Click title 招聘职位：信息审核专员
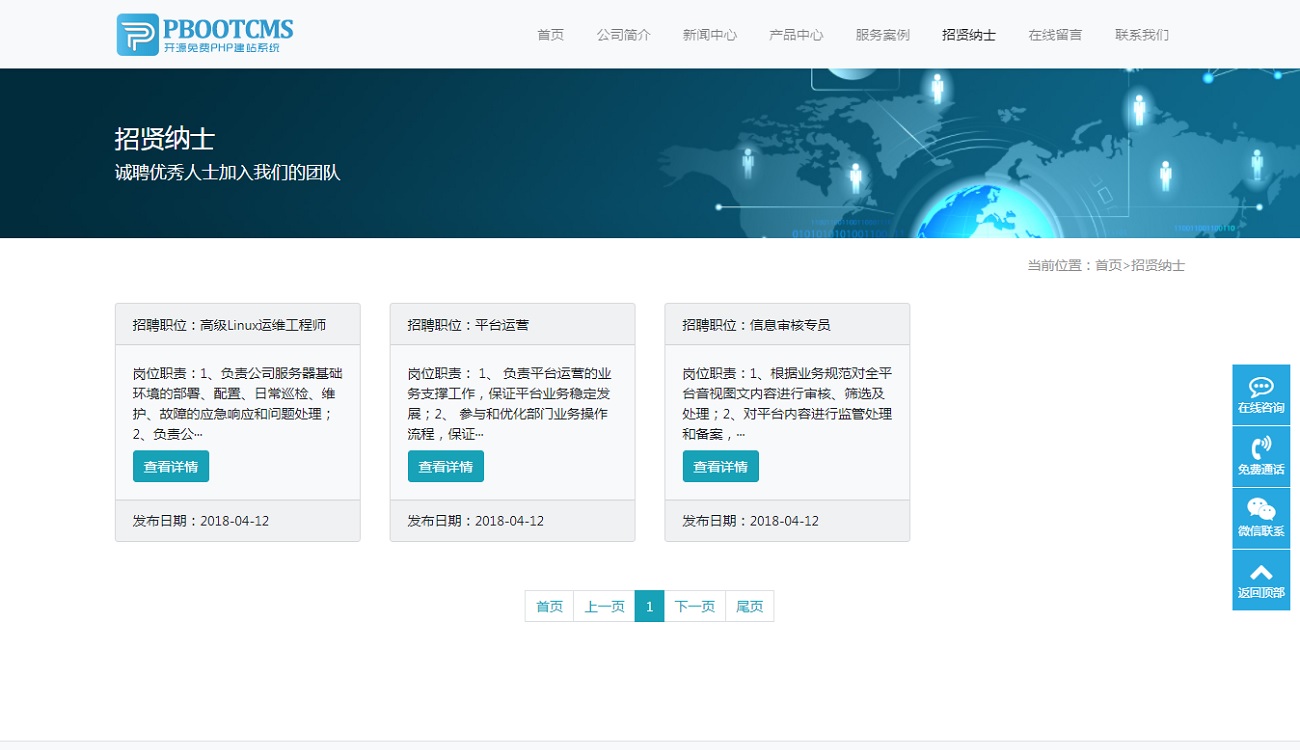The image size is (1300, 750). click(x=756, y=325)
